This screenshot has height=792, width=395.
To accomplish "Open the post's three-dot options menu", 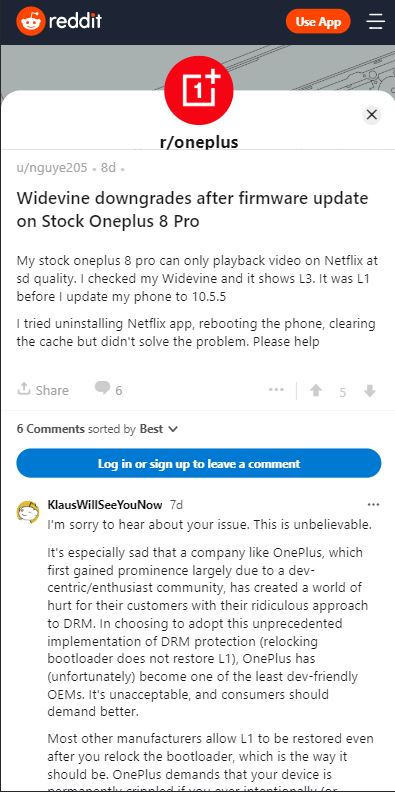I will click(x=276, y=389).
